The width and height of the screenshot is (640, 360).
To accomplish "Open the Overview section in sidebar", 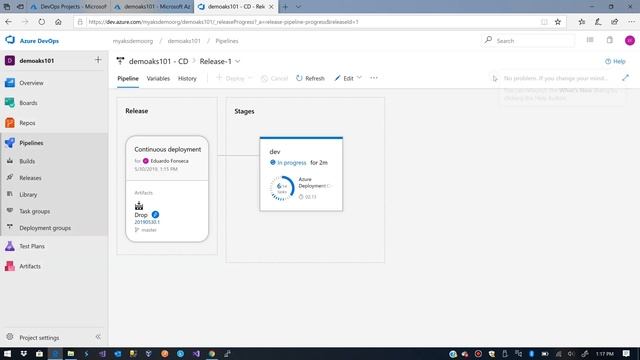I will point(31,83).
